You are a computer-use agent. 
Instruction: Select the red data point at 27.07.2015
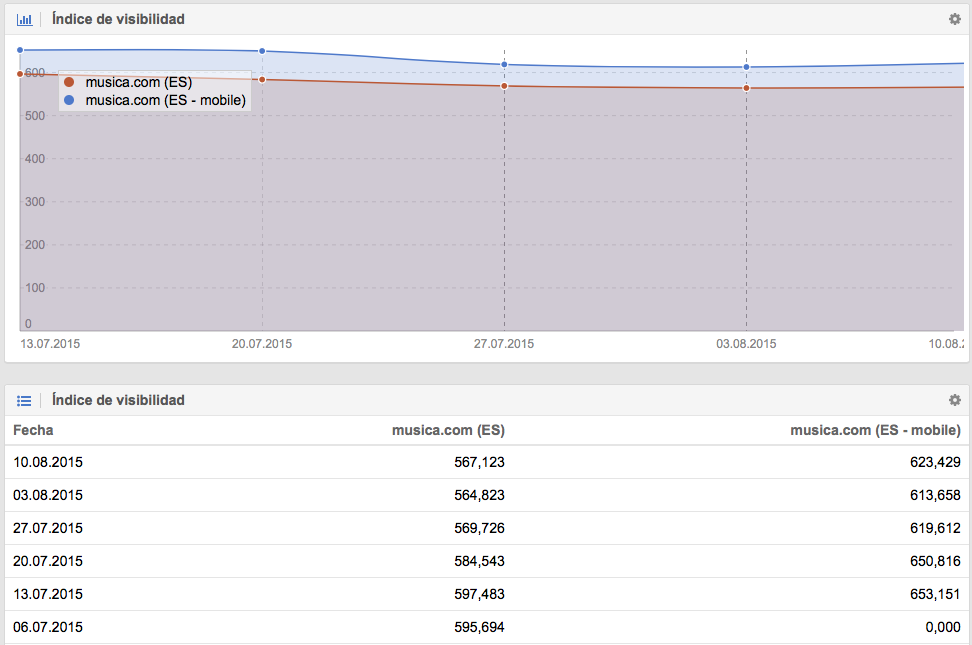(504, 86)
